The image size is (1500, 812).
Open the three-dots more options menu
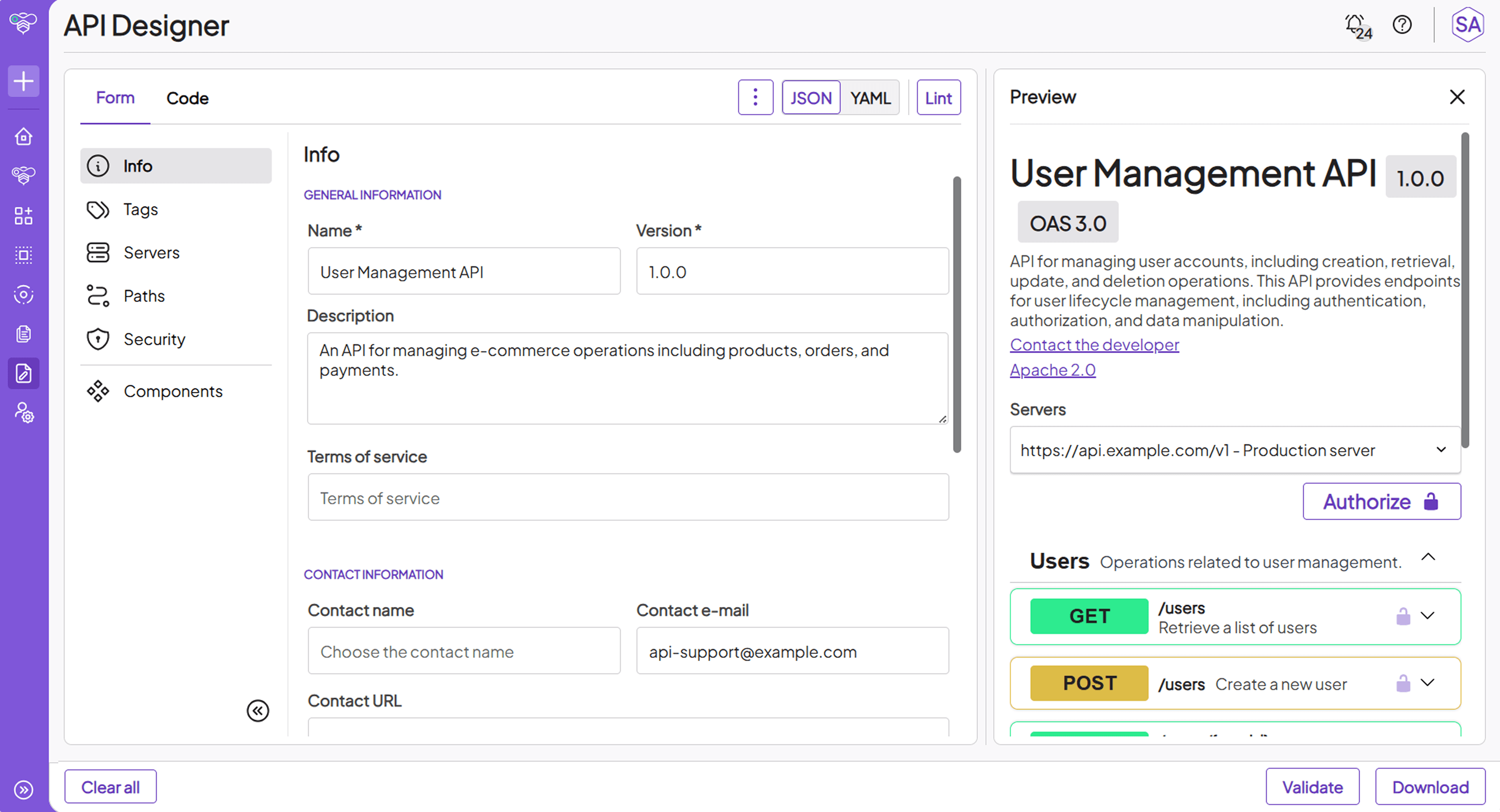click(755, 97)
